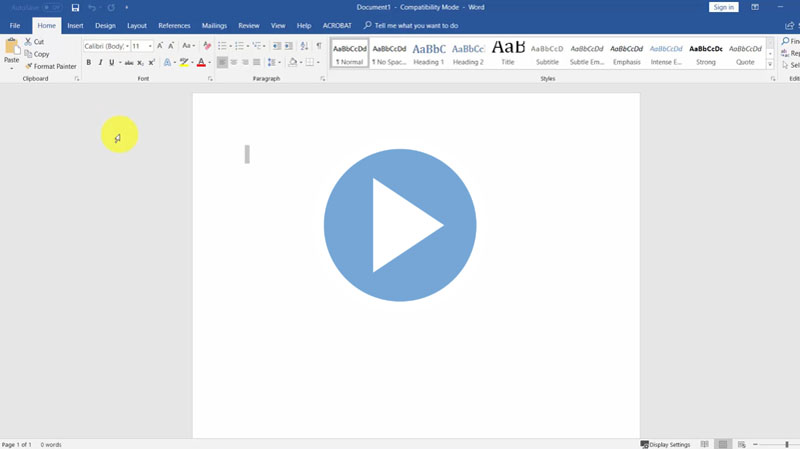Switch to the References tab
Image resolution: width=800 pixels, height=449 pixels.
174,25
